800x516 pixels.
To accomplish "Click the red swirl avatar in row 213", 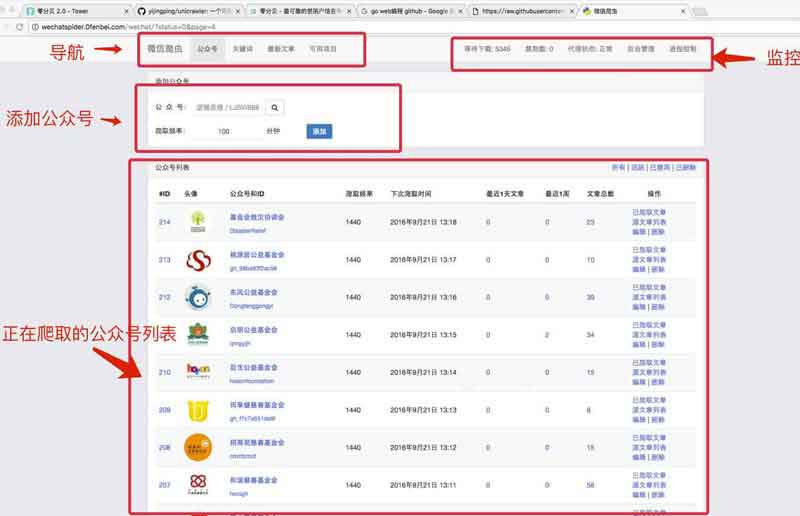I will (x=198, y=260).
